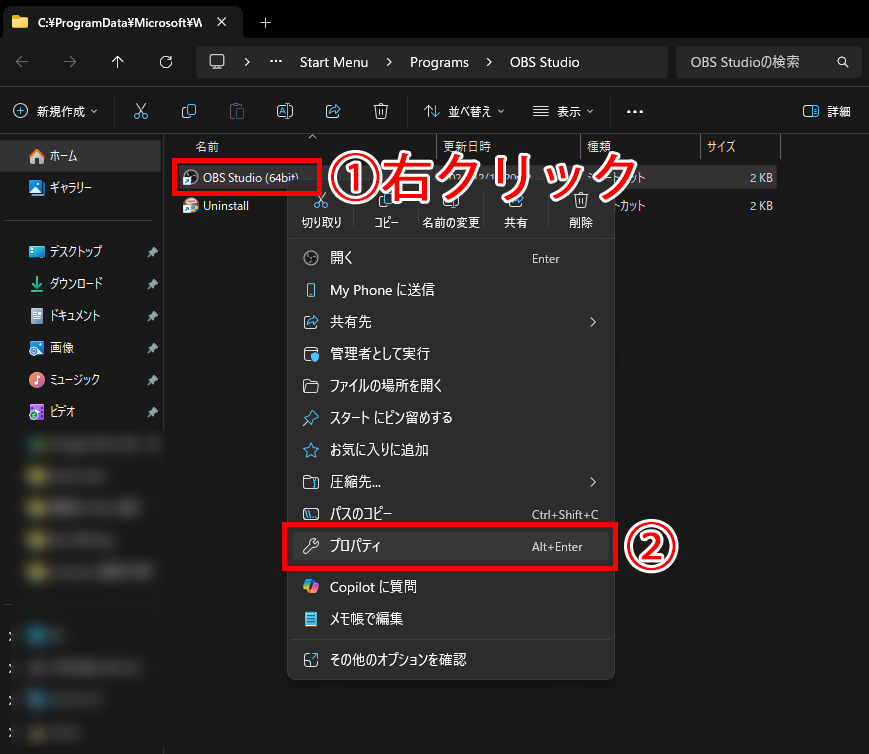Open ホーム in the sidebar

(81, 156)
